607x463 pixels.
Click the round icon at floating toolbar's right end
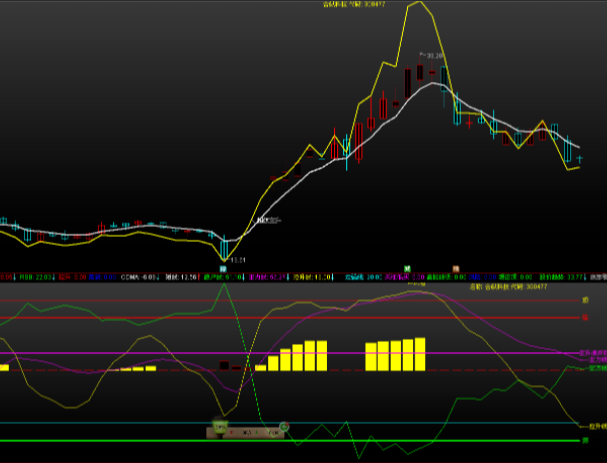284,427
